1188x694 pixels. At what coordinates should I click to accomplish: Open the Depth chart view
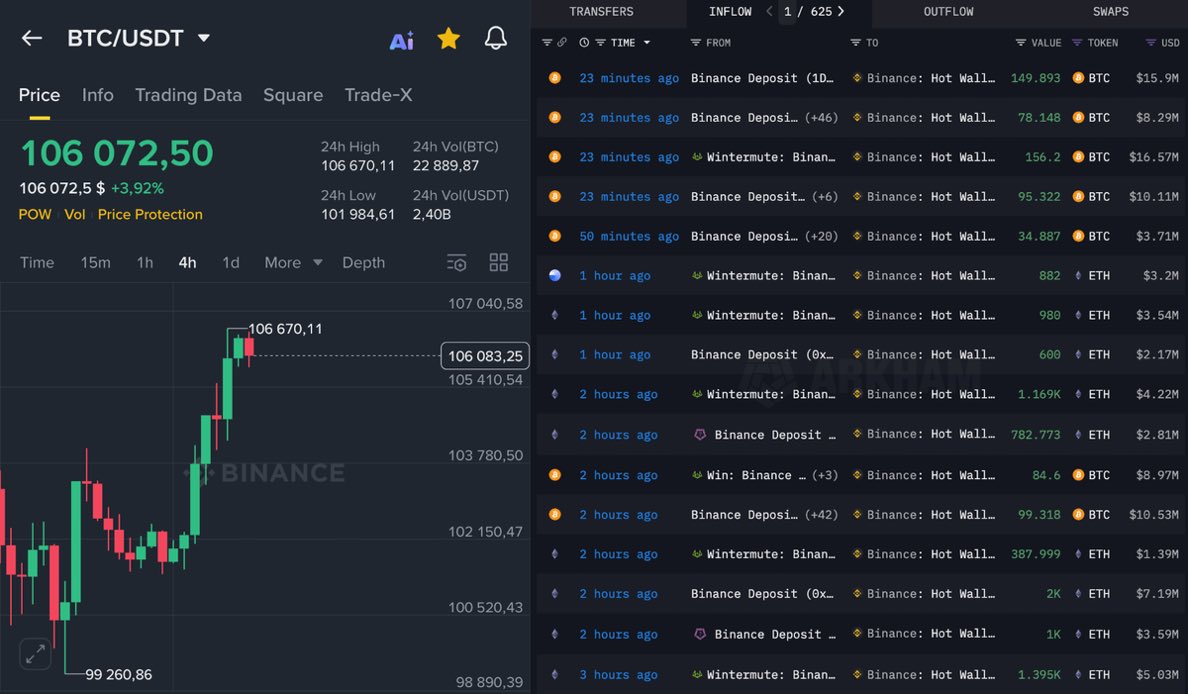(364, 262)
